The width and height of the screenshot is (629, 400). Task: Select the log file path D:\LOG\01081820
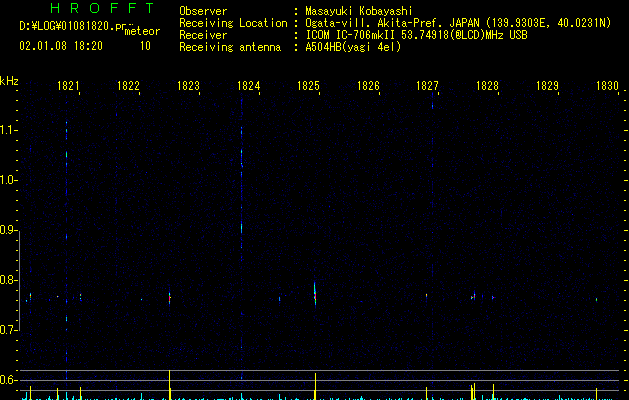pos(67,26)
